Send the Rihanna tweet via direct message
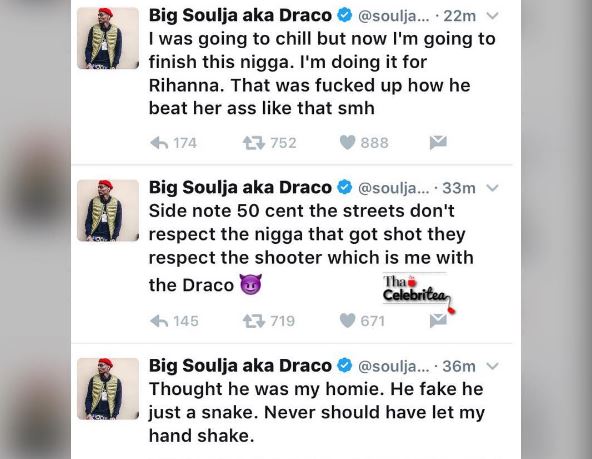 (438, 143)
